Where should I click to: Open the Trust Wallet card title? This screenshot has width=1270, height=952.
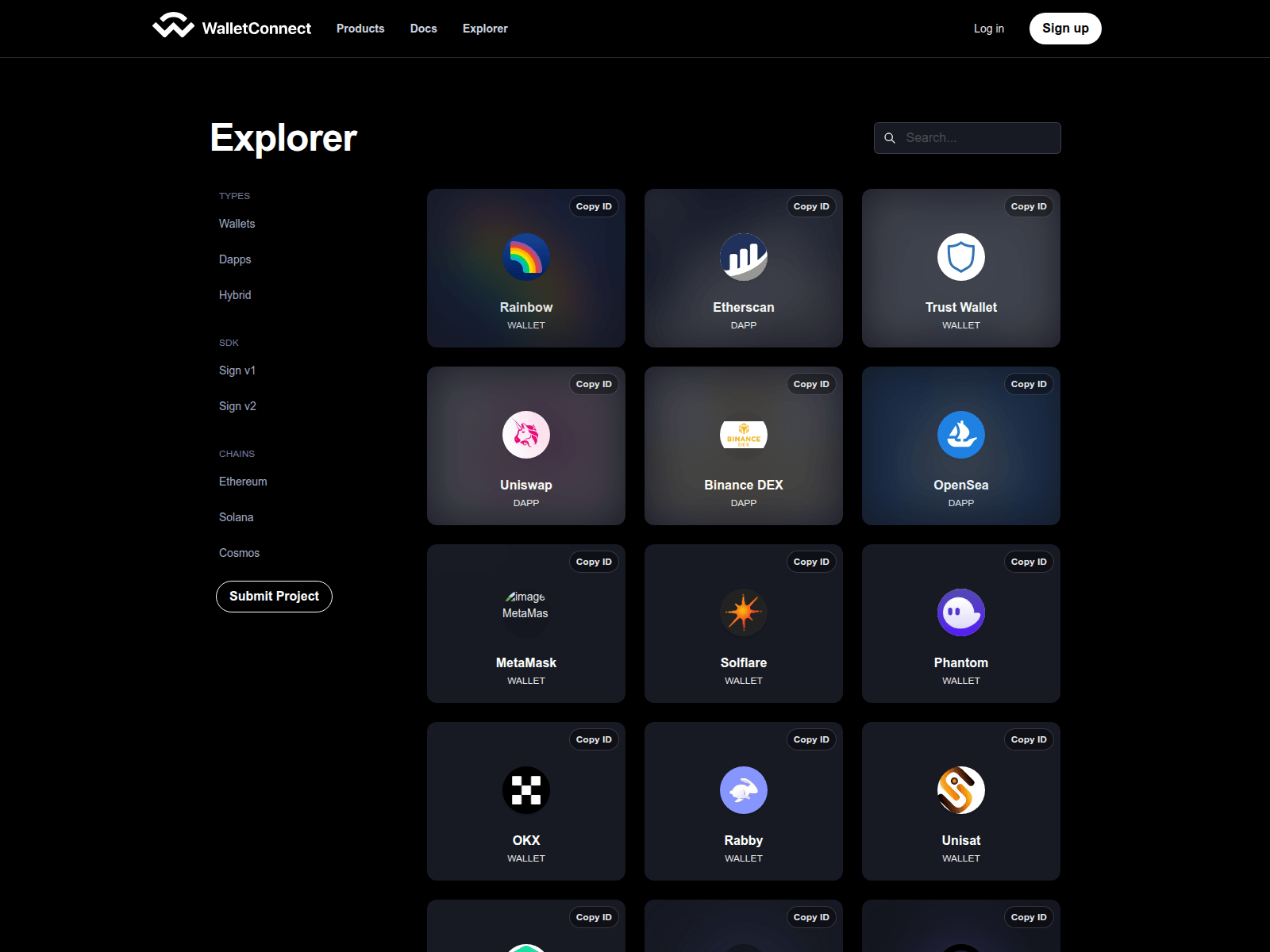tap(961, 307)
